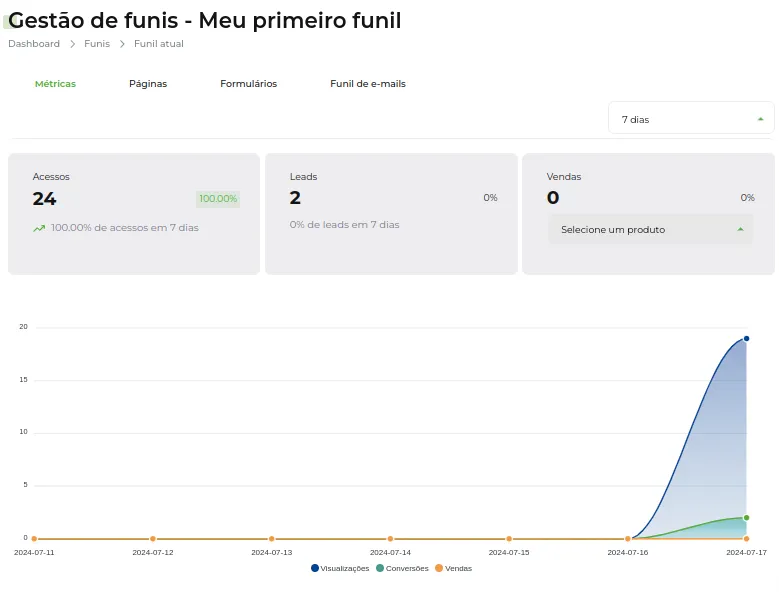The image size is (779, 597).
Task: Open the Selecione um produto dropdown
Action: pyautogui.click(x=650, y=229)
